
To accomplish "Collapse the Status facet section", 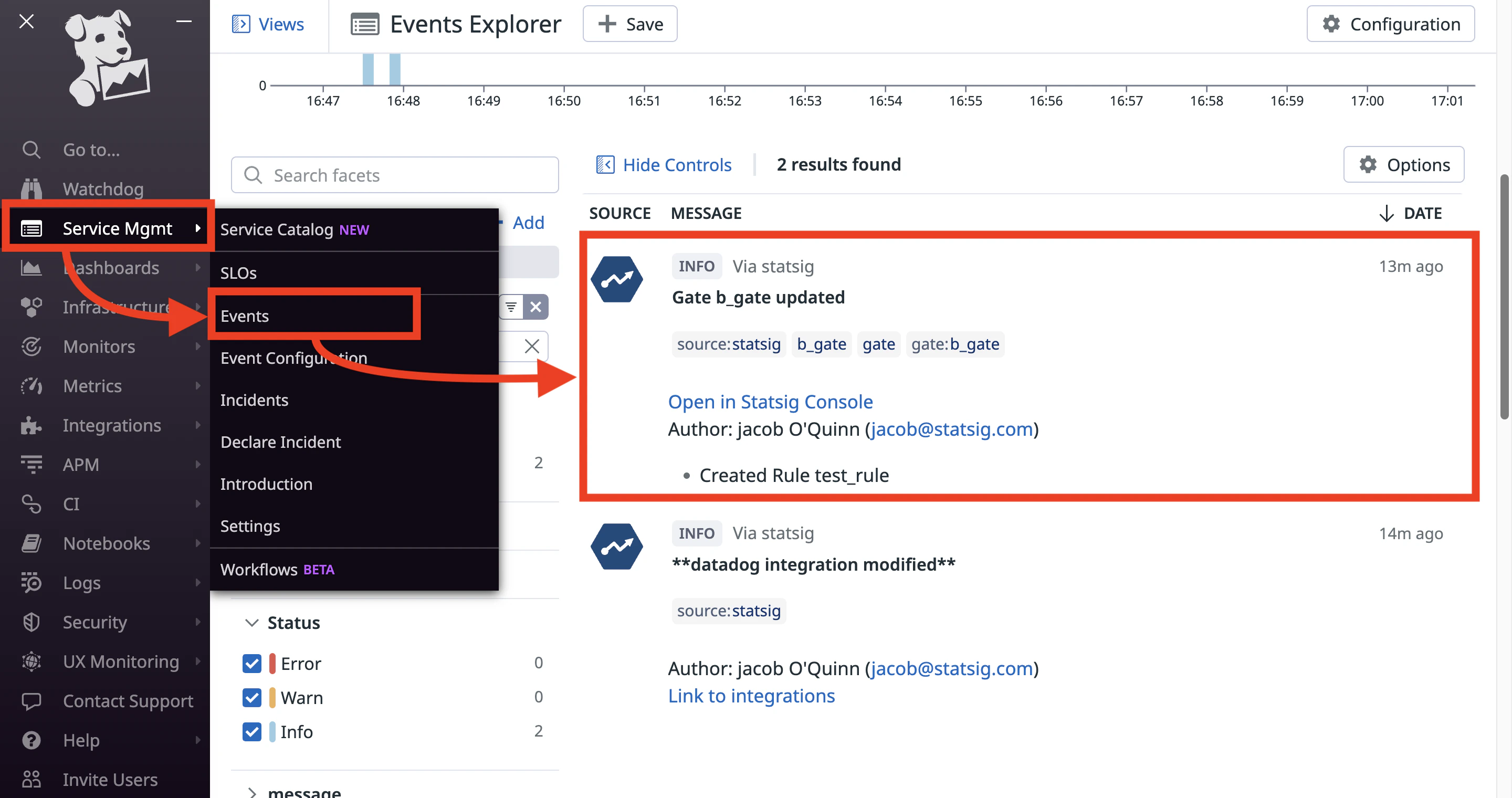I will click(x=252, y=623).
